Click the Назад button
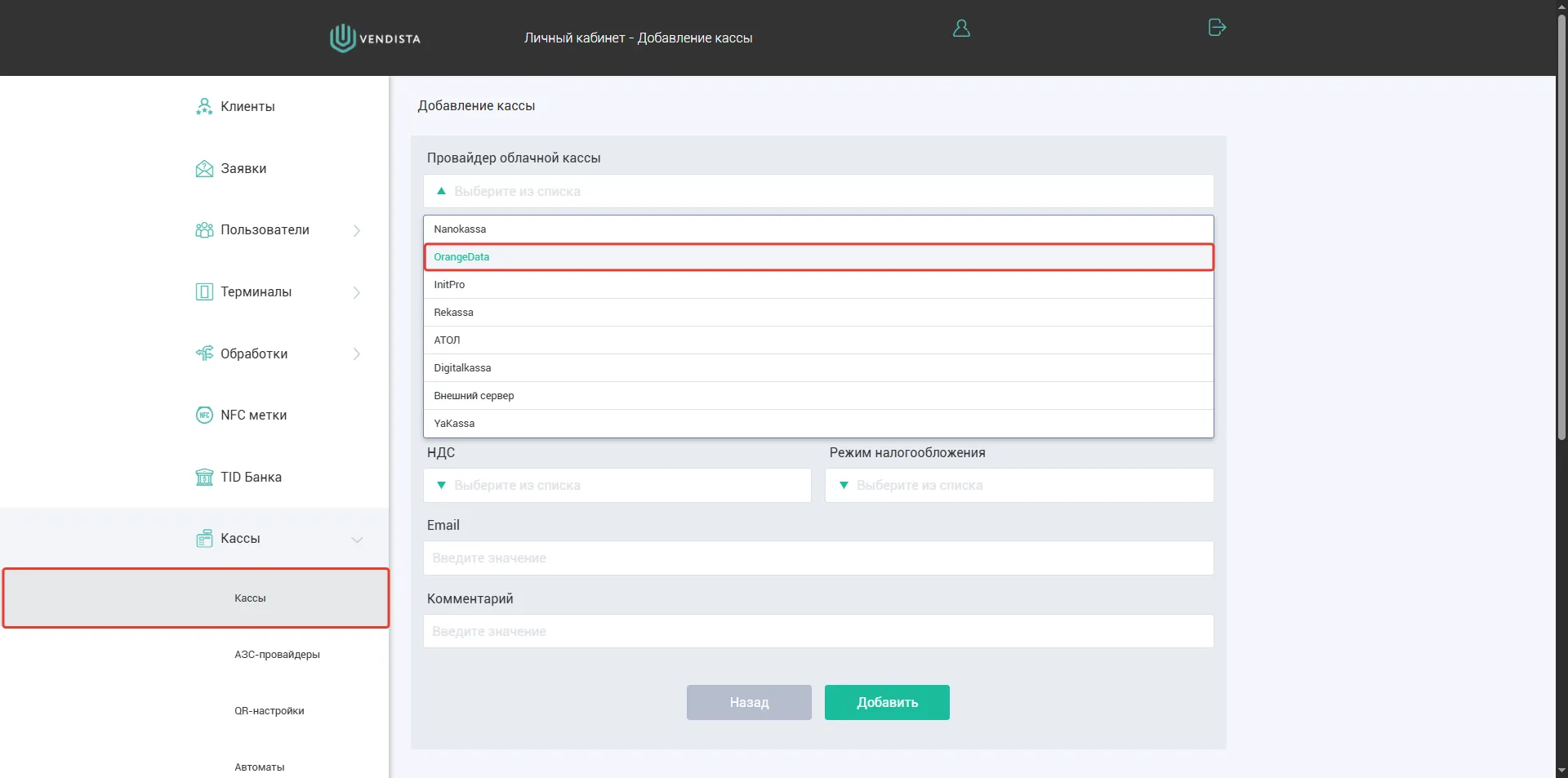Screen dimensions: 1568x778 click(x=749, y=703)
